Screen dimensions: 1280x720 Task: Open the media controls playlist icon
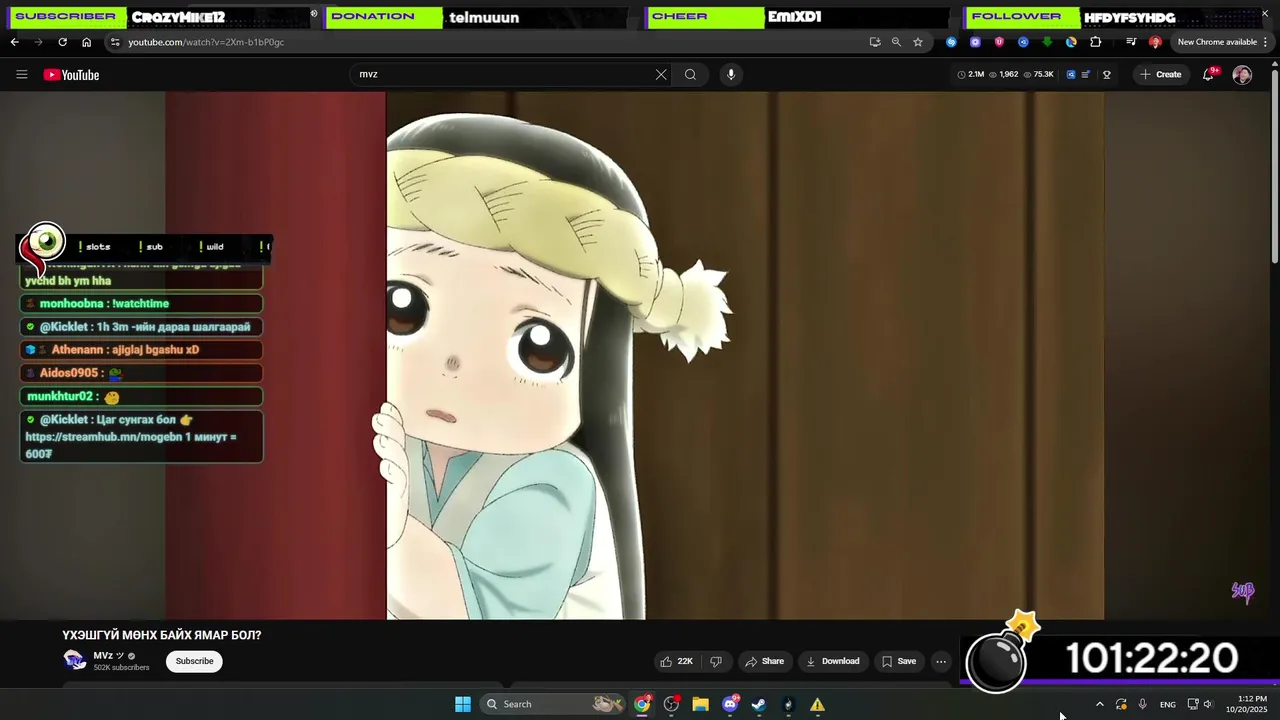1131,42
